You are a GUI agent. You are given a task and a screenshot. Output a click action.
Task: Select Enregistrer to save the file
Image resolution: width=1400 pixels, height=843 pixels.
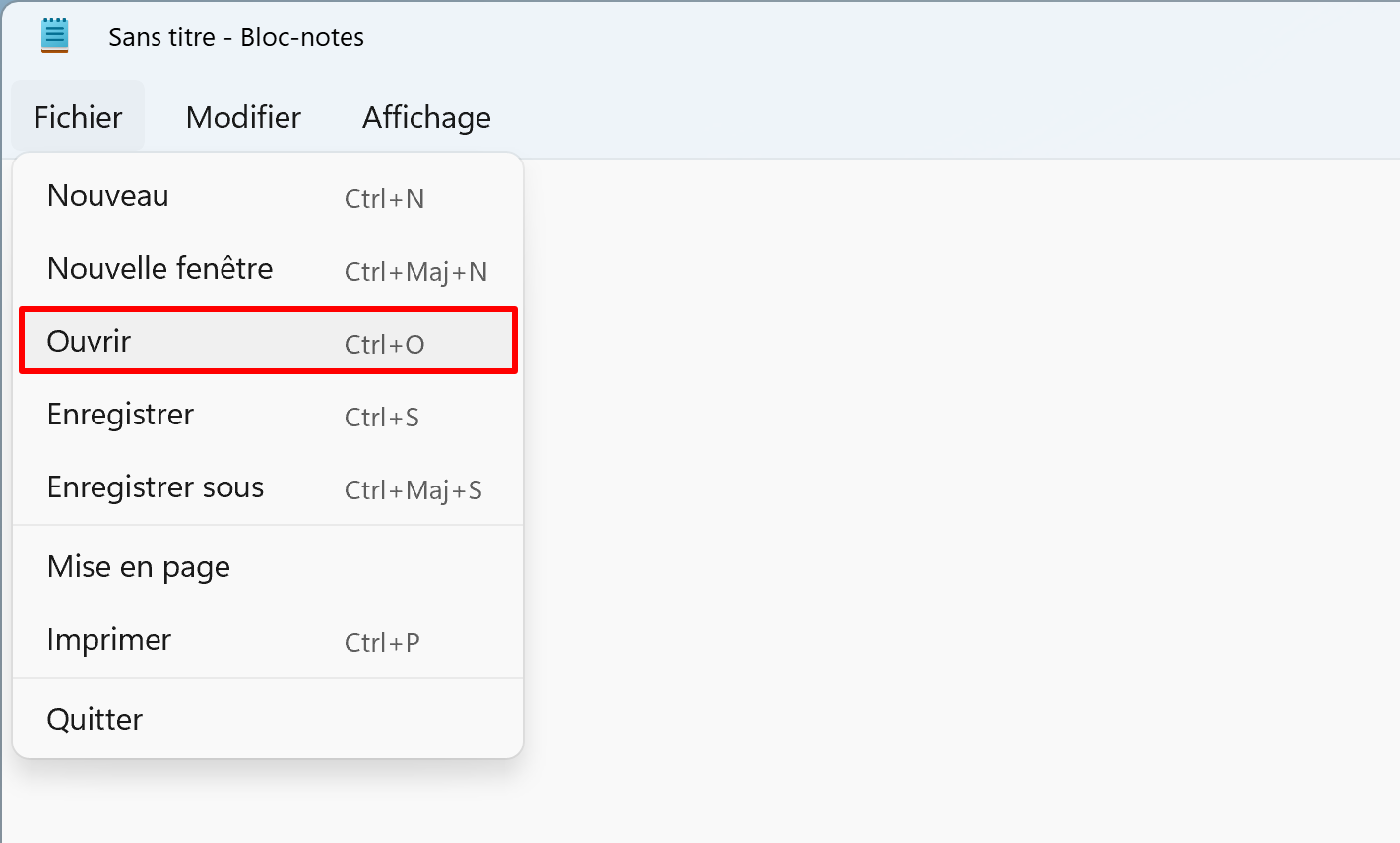coord(268,415)
